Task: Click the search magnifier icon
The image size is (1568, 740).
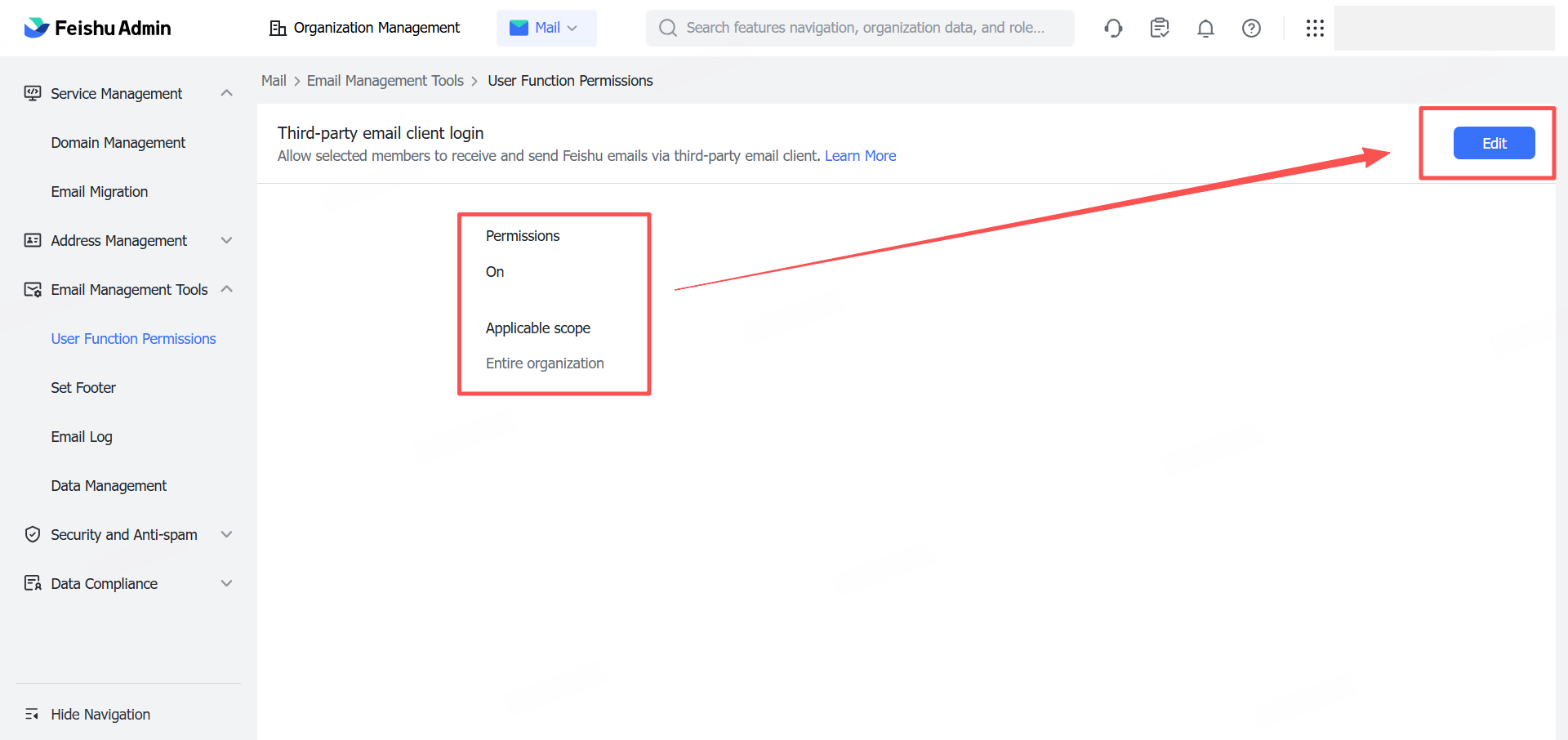Action: point(668,28)
